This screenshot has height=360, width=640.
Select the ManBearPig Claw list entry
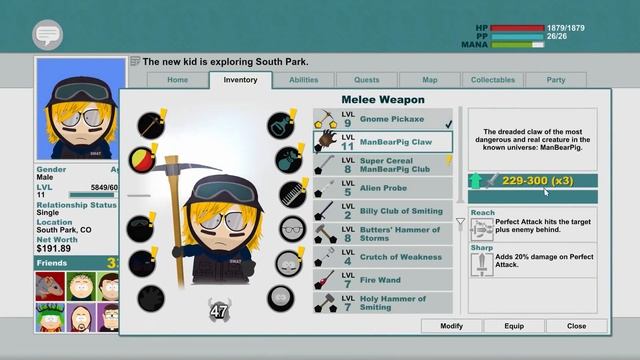tap(383, 142)
